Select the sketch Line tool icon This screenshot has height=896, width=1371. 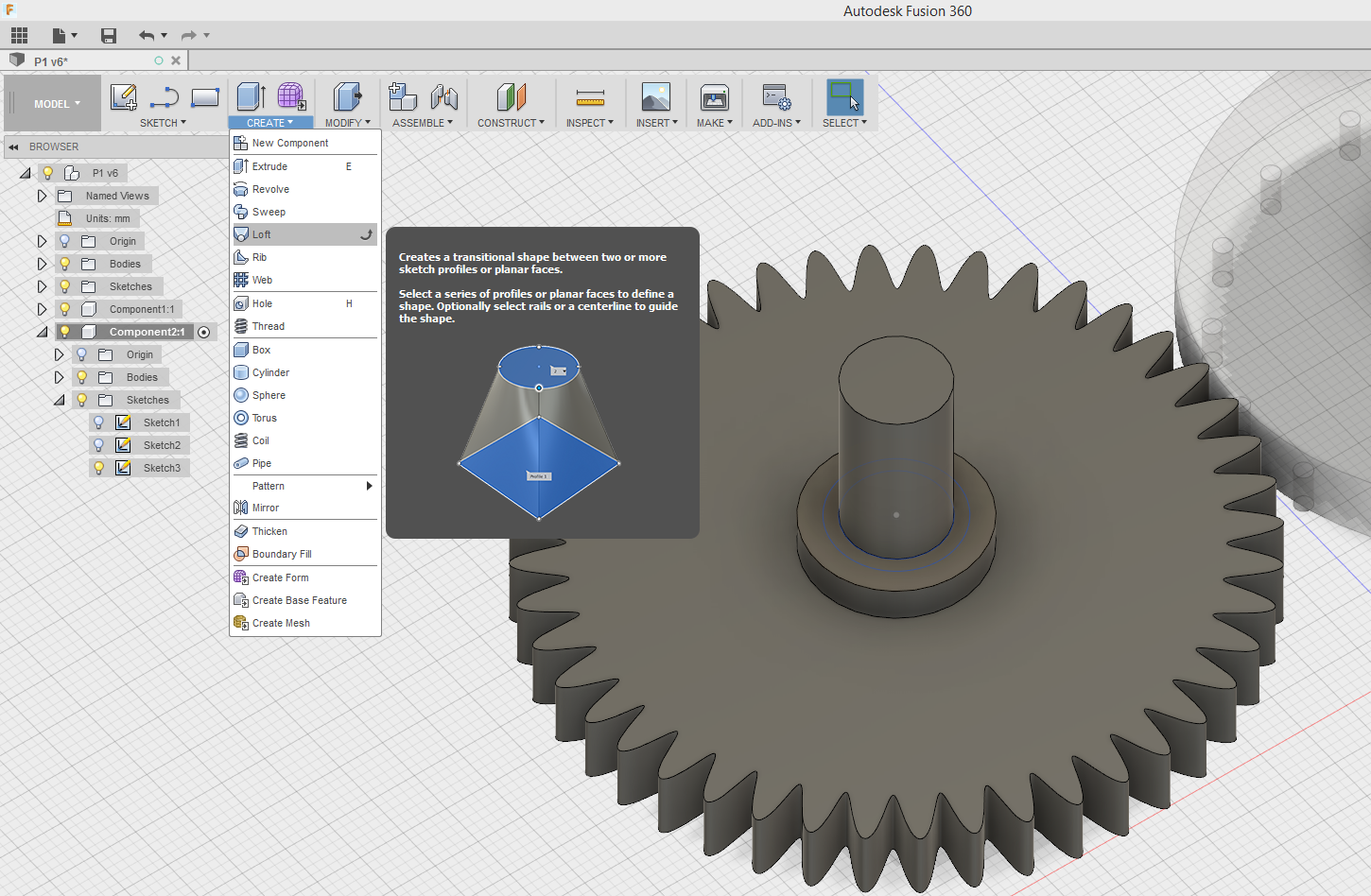[x=165, y=97]
